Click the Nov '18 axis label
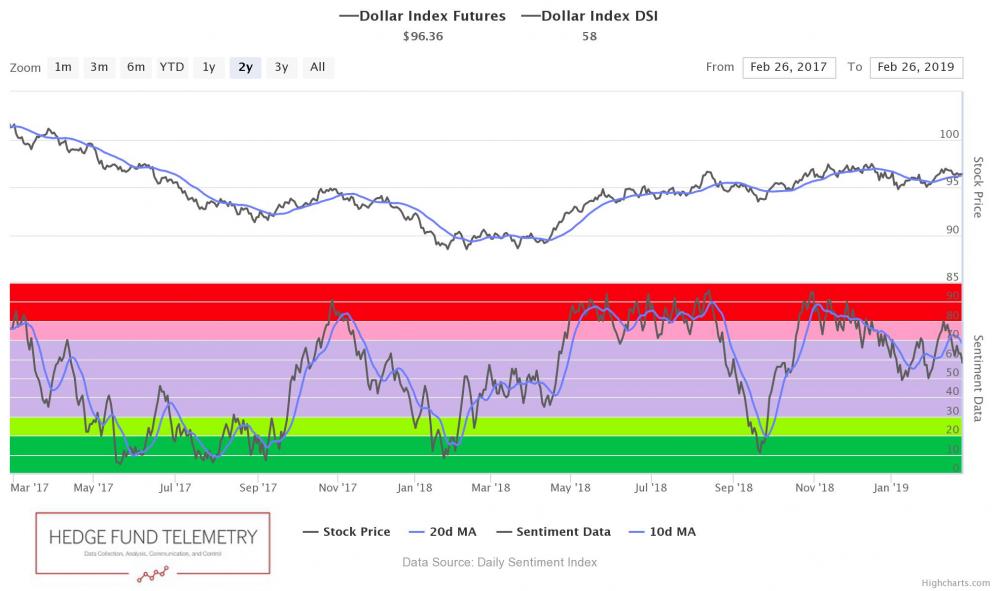 (814, 488)
